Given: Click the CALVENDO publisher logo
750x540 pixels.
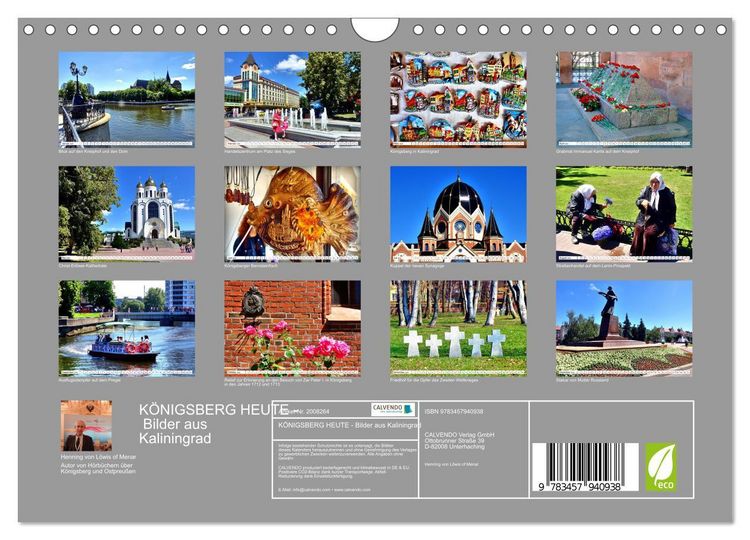Looking at the screenshot, I should (393, 409).
